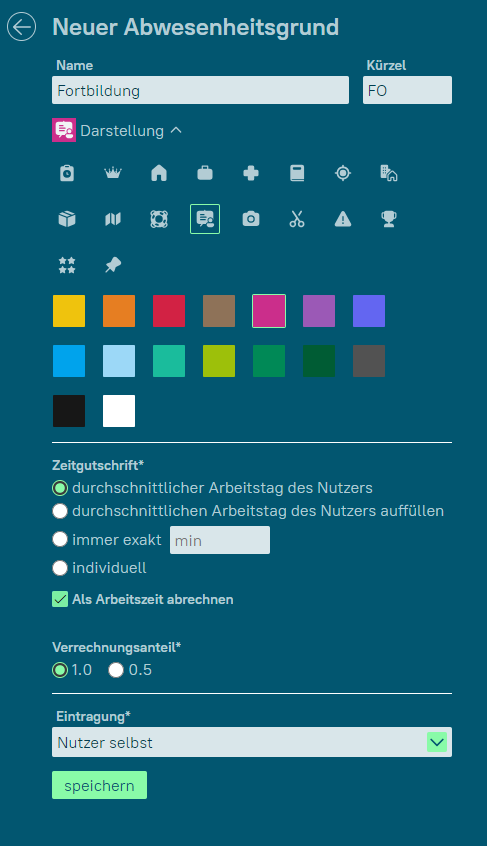Pick the light blue color swatch

119,361
